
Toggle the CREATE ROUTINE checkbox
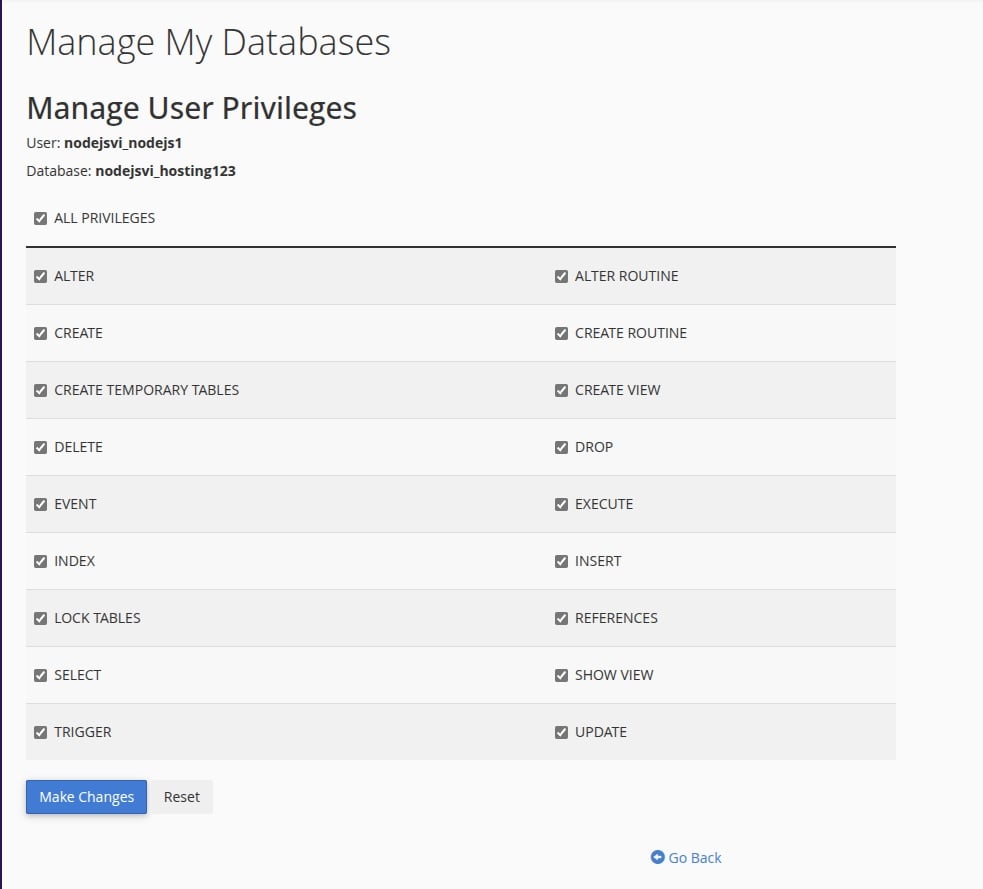click(x=561, y=334)
